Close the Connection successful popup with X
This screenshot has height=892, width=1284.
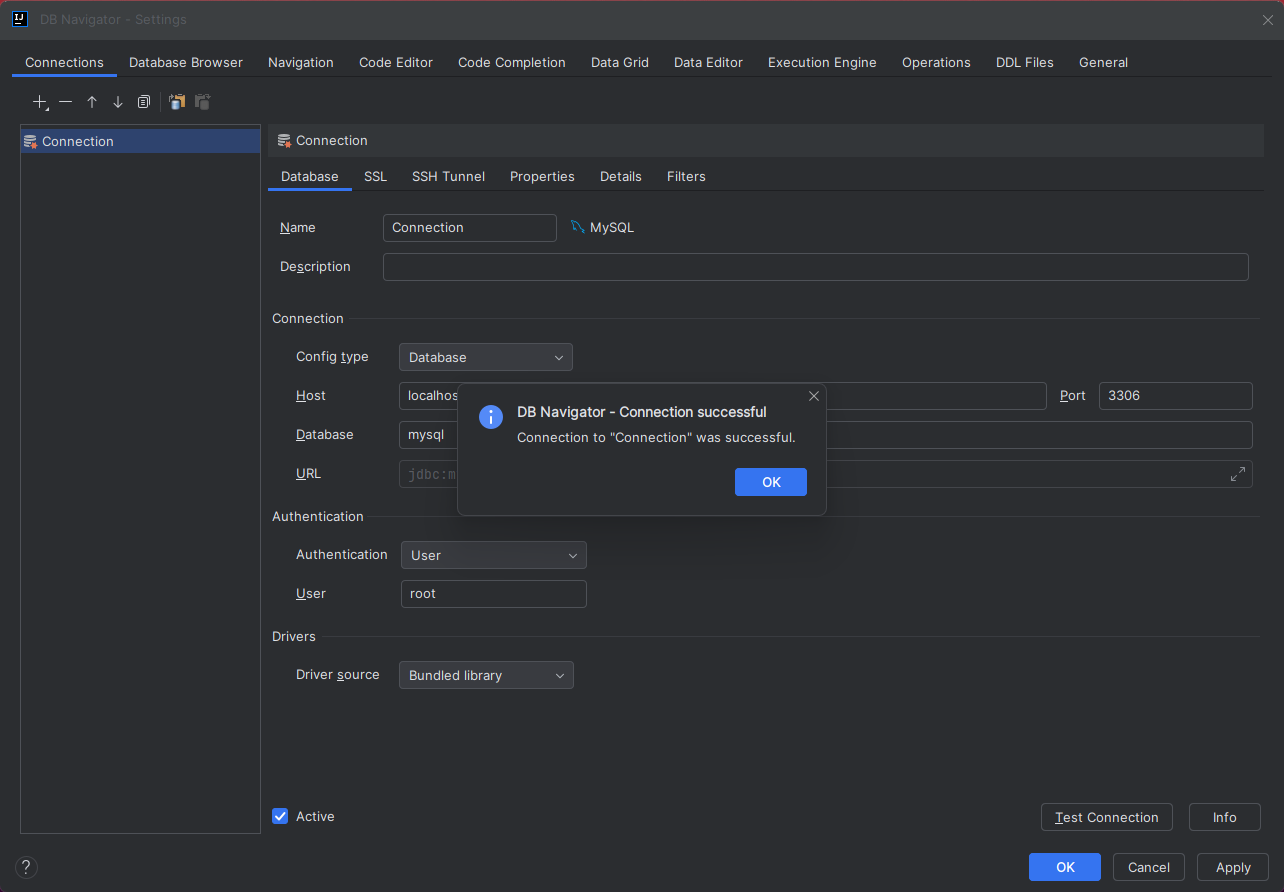[814, 396]
